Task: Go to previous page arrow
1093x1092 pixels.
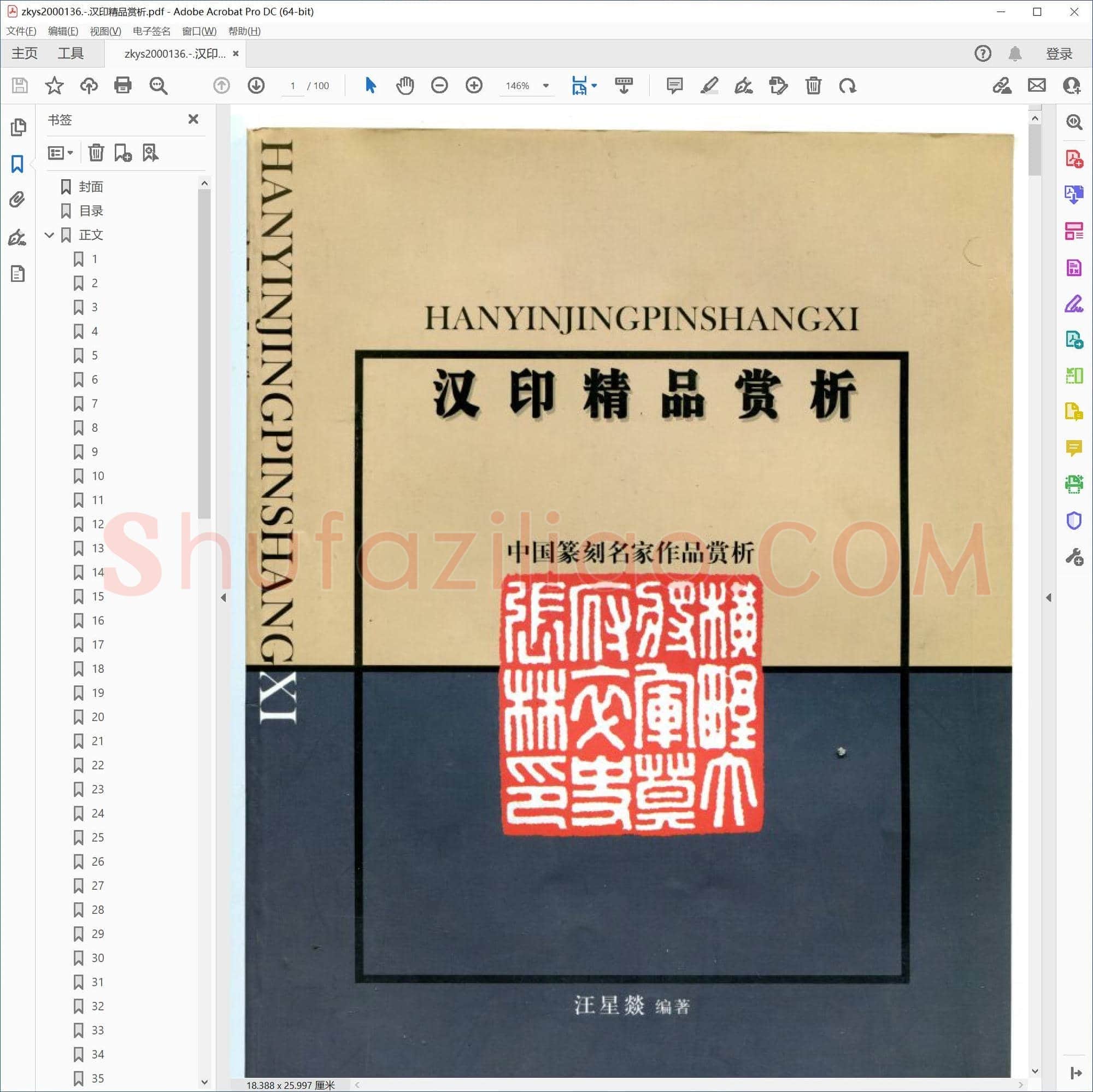Action: [x=222, y=85]
